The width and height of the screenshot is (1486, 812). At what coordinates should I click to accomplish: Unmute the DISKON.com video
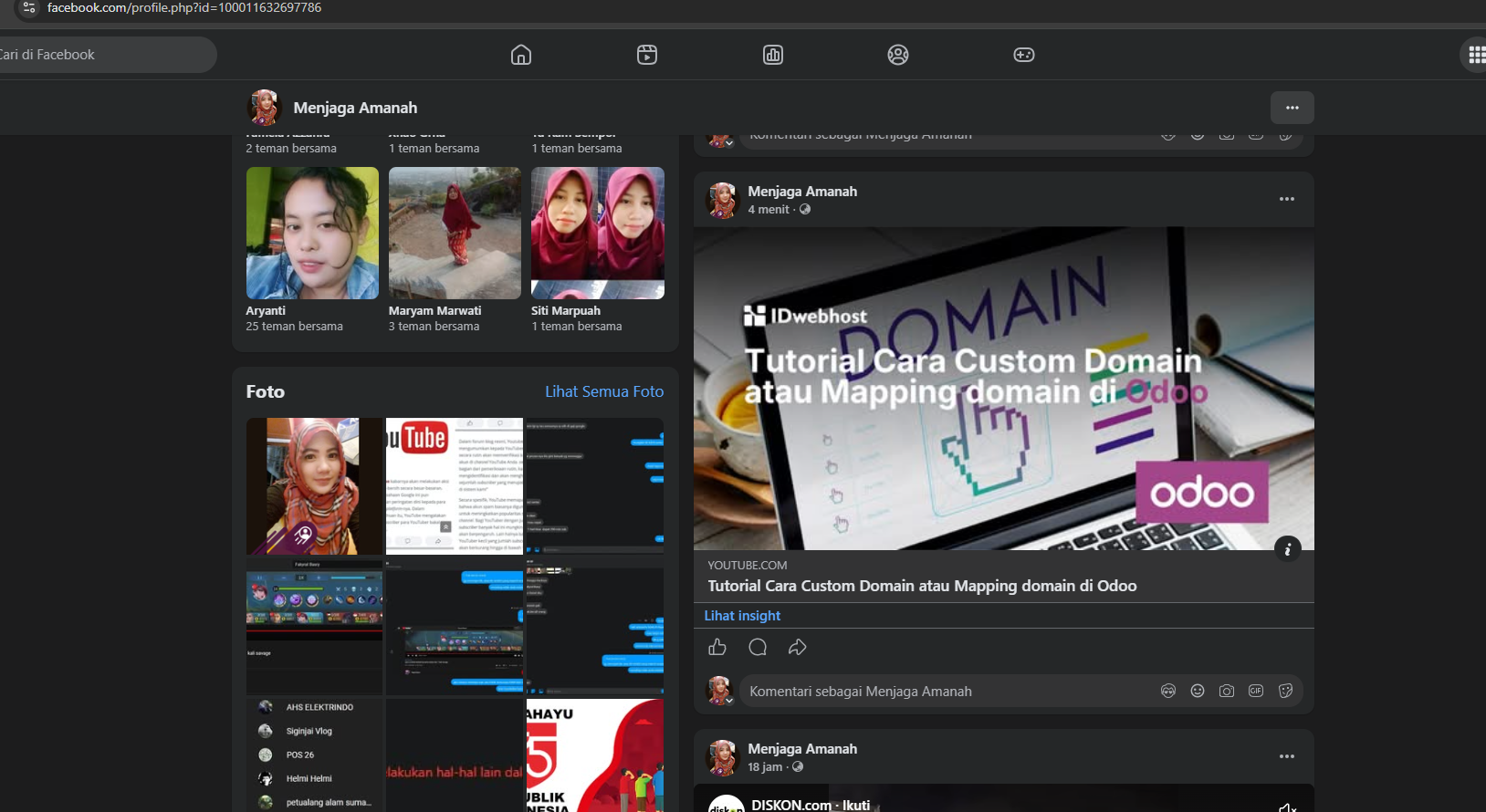click(1287, 807)
